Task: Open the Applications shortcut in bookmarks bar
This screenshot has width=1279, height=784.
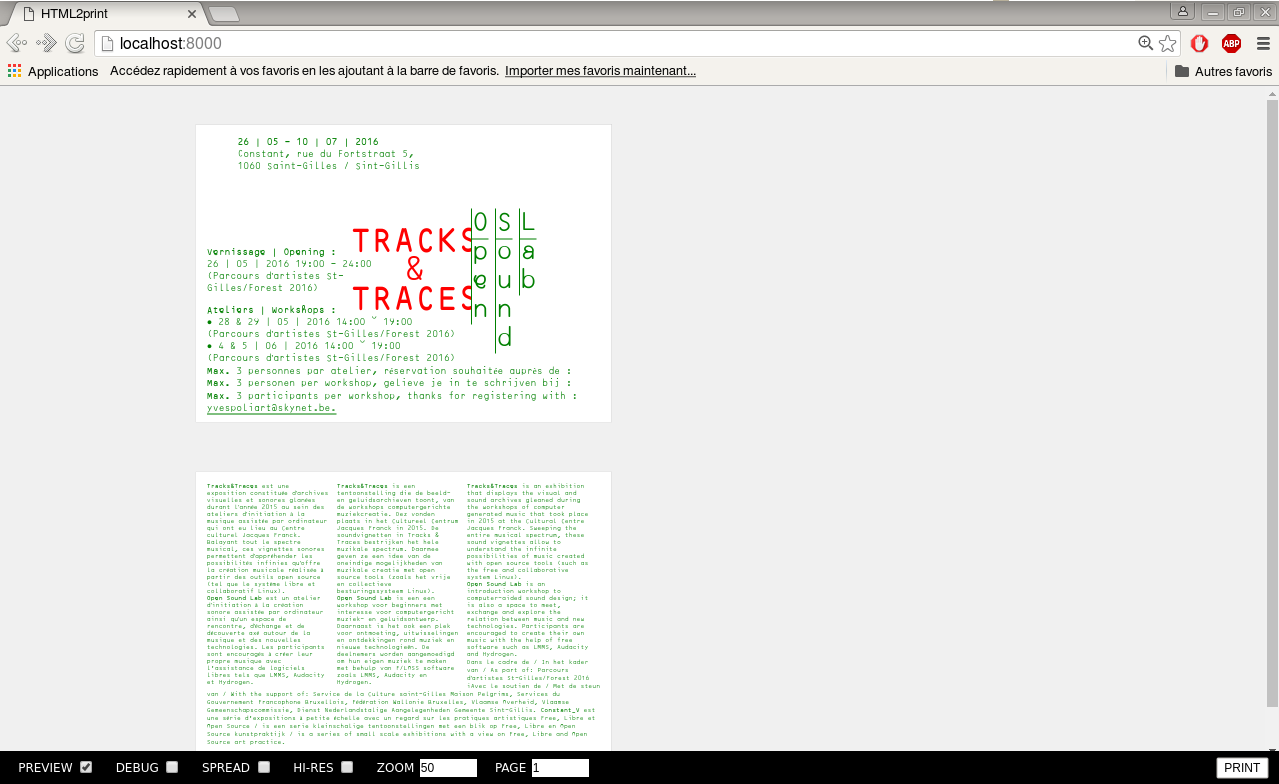Action: [x=53, y=71]
